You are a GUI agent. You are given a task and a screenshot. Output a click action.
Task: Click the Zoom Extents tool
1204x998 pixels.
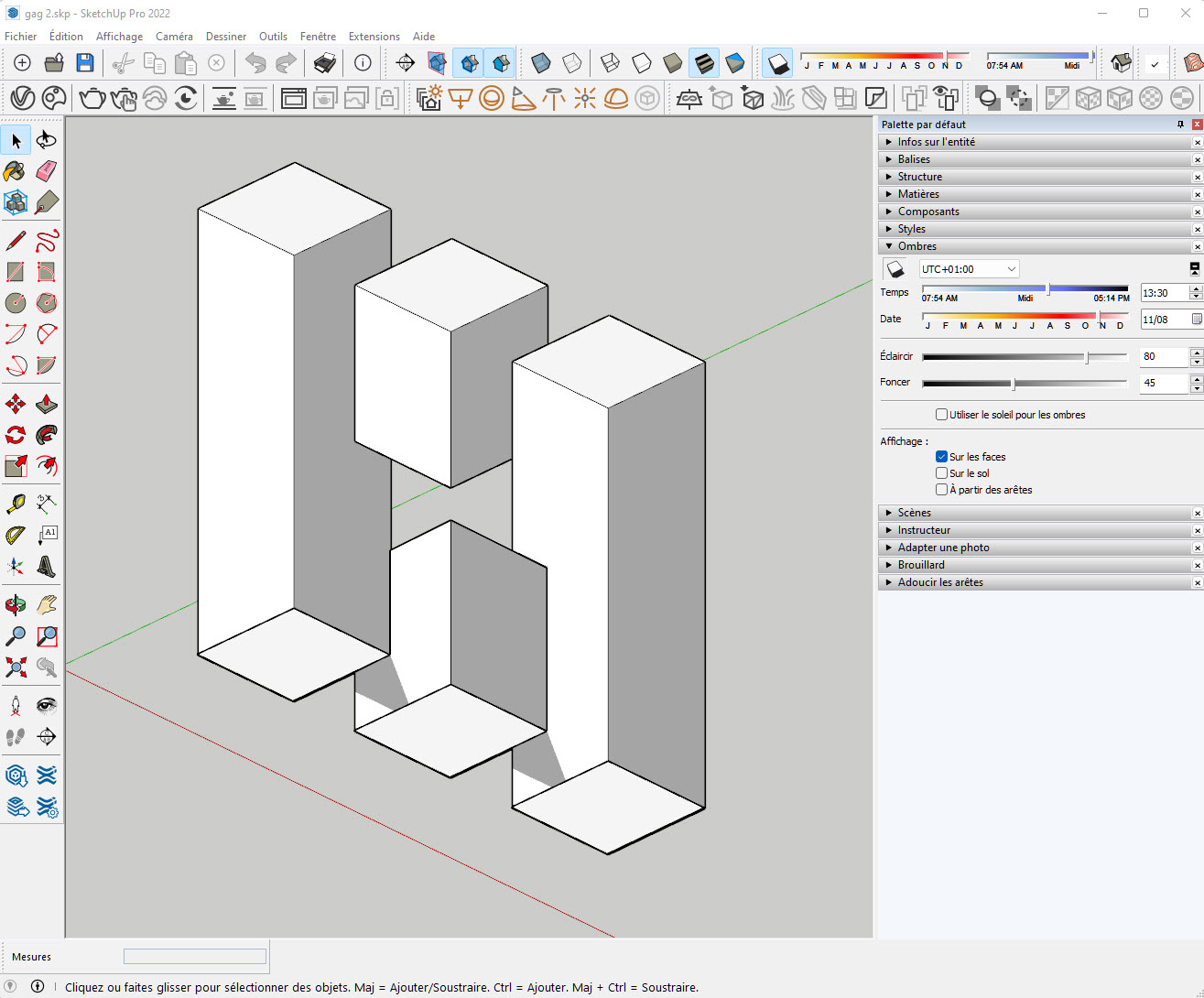tap(16, 667)
